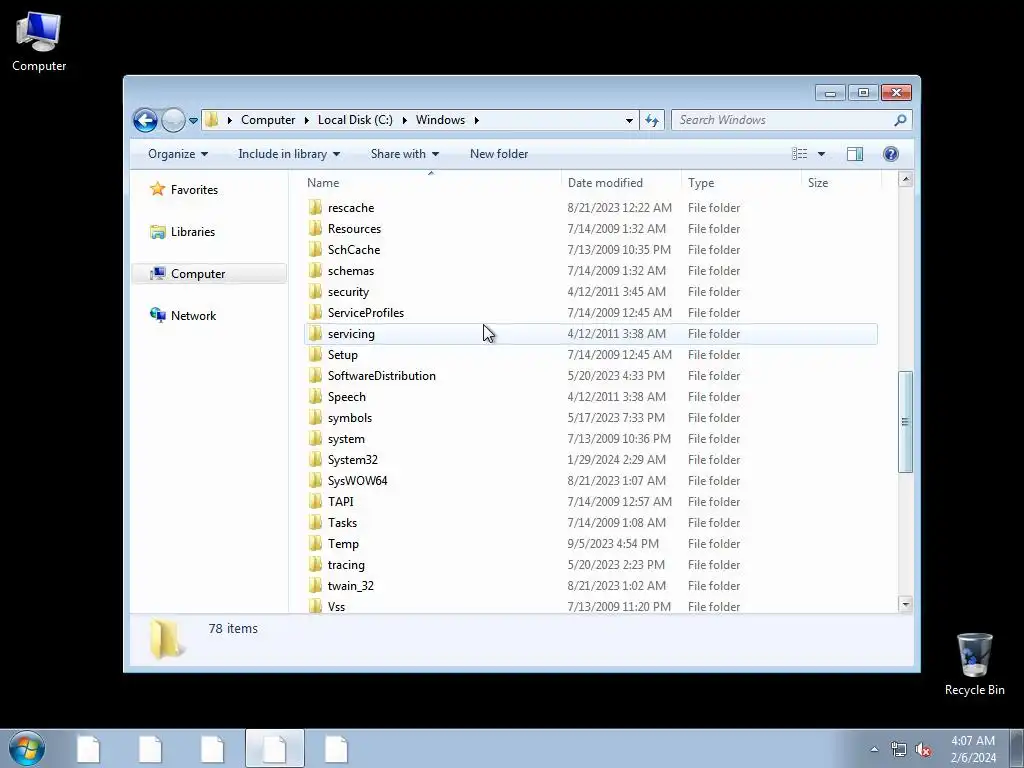Show hidden system tray icons arrow
Image resolution: width=1024 pixels, height=768 pixels.
pyautogui.click(x=874, y=750)
